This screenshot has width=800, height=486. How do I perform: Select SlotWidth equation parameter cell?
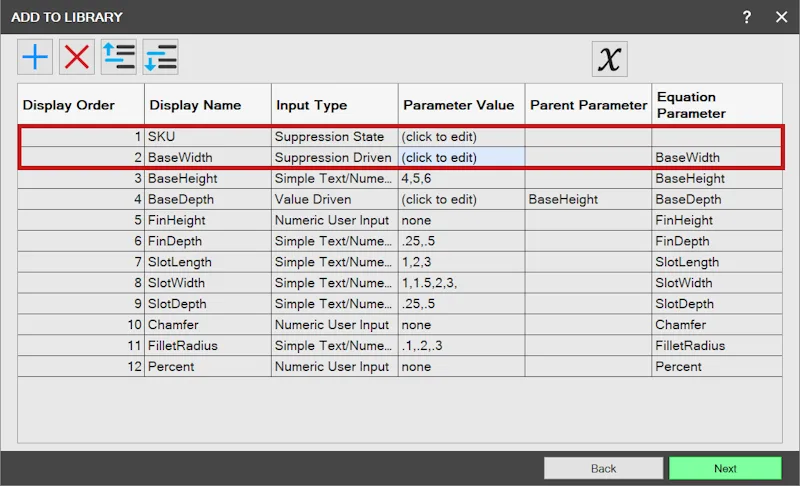pyautogui.click(x=717, y=283)
